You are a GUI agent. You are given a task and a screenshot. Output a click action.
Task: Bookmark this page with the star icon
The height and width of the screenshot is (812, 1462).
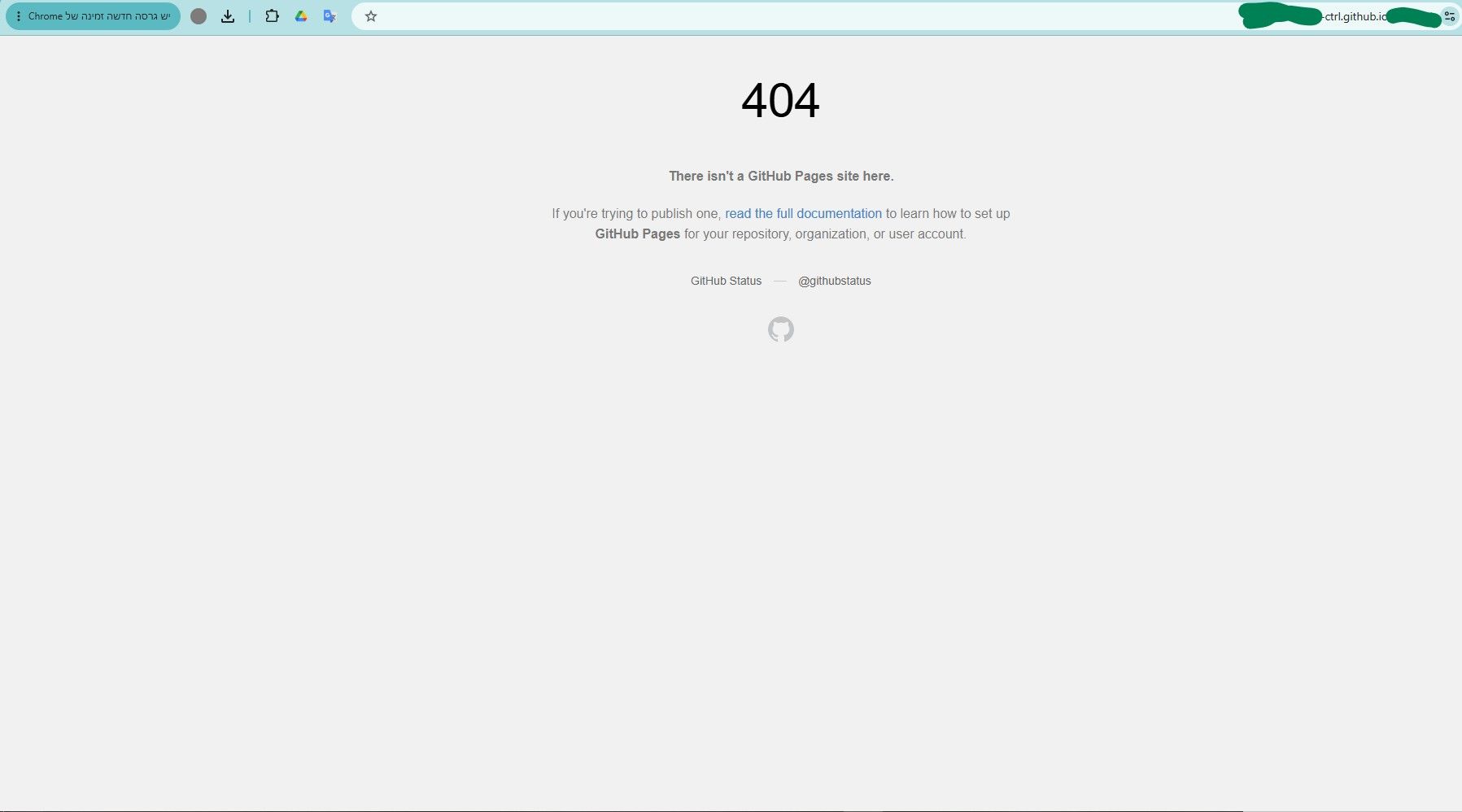(371, 16)
